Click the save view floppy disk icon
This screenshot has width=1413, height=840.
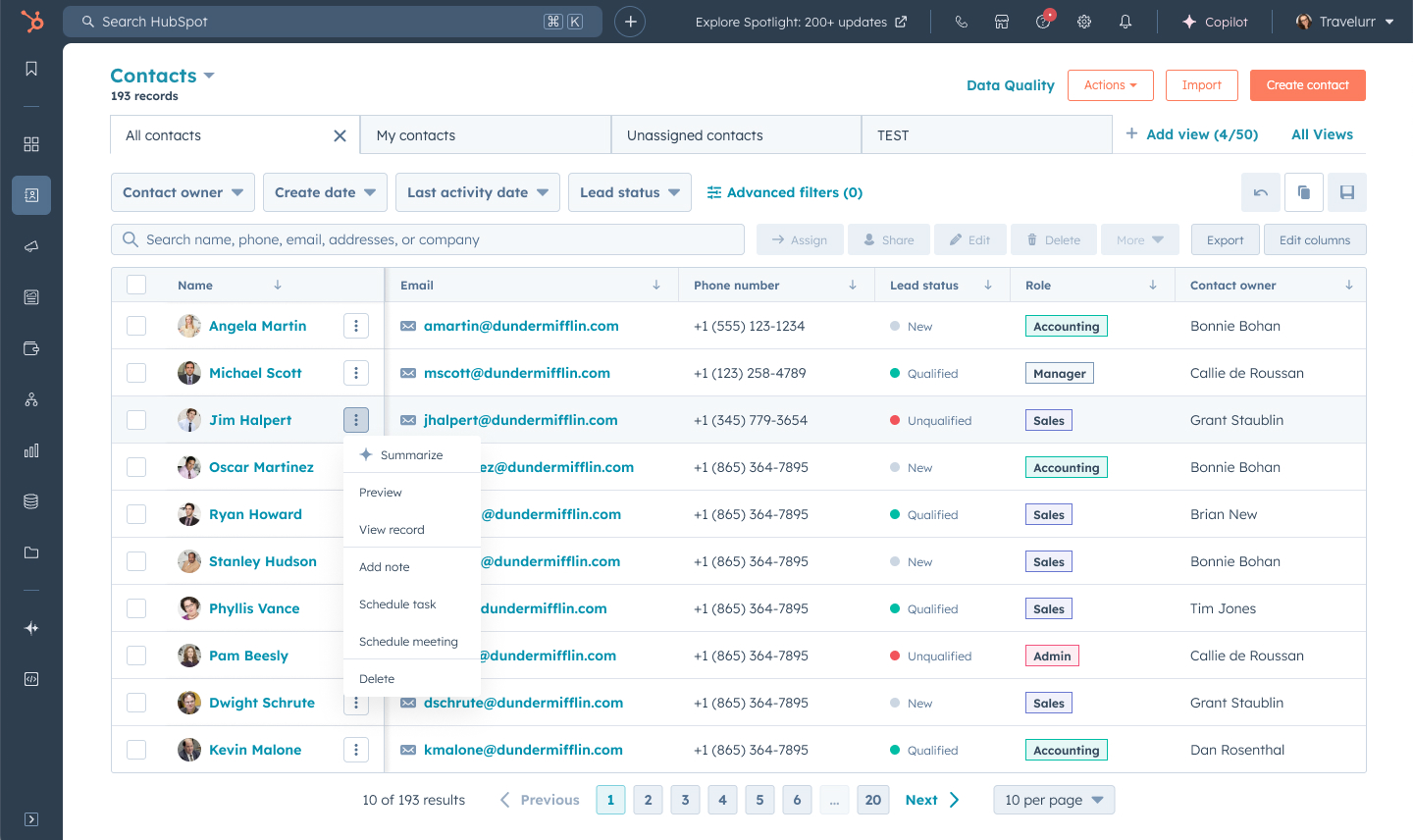(1347, 192)
